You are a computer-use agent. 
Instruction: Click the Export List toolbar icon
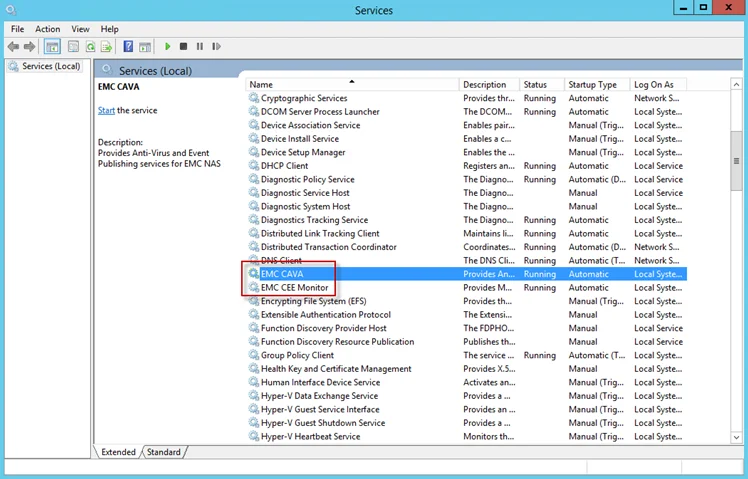(x=107, y=46)
